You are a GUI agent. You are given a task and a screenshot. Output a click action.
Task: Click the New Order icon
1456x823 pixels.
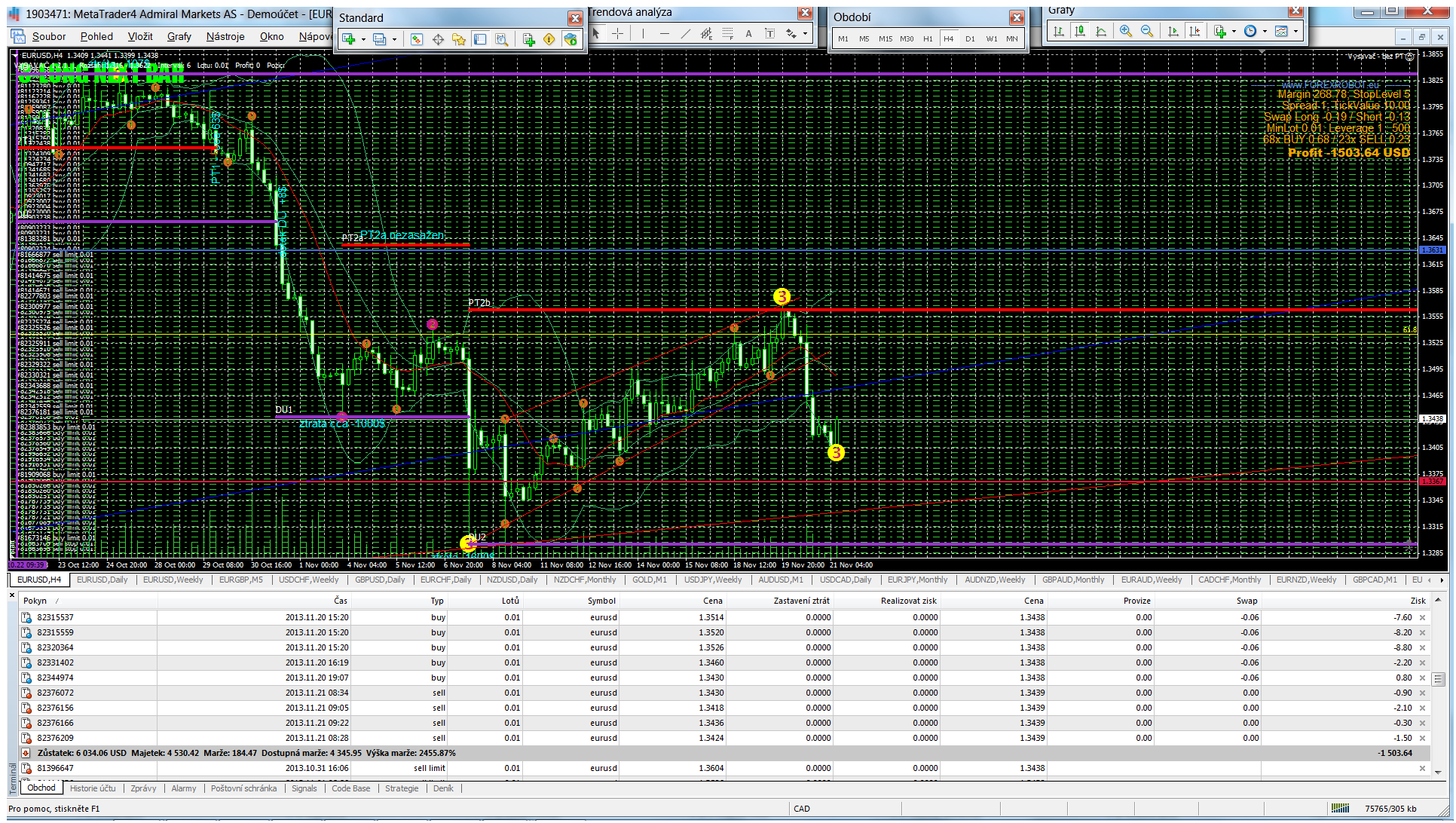click(528, 39)
